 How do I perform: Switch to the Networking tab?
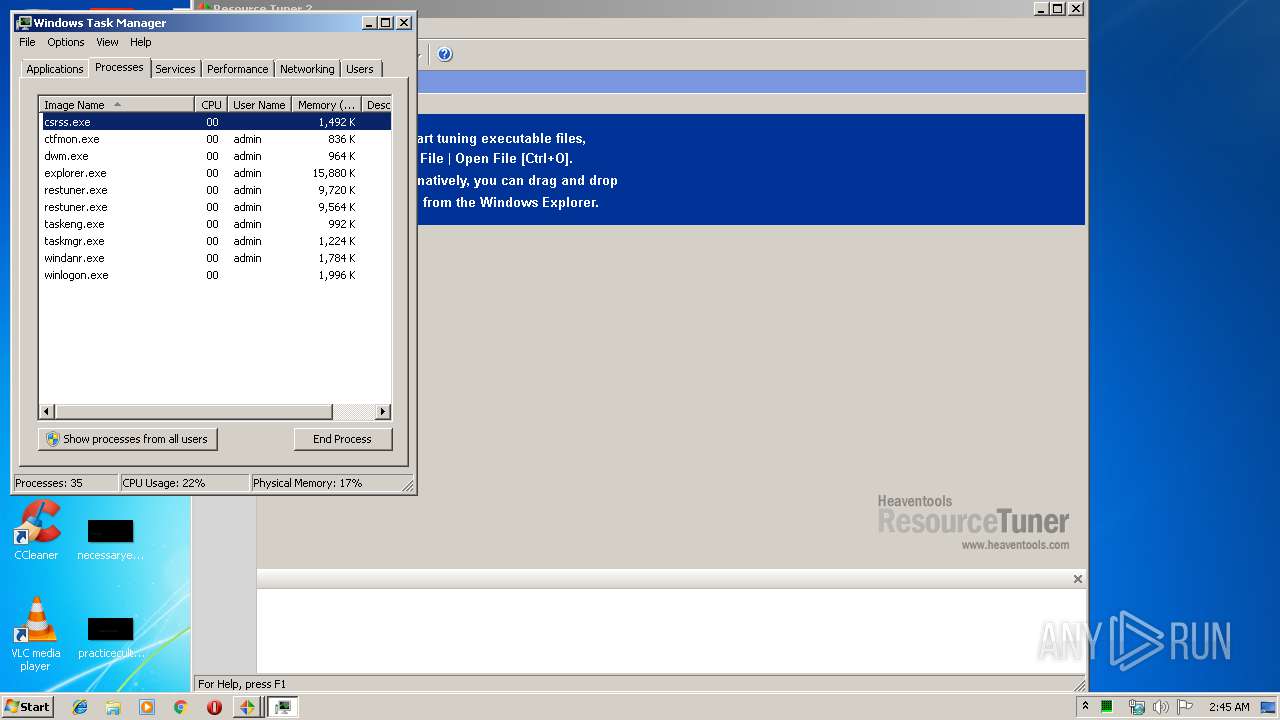pyautogui.click(x=307, y=69)
